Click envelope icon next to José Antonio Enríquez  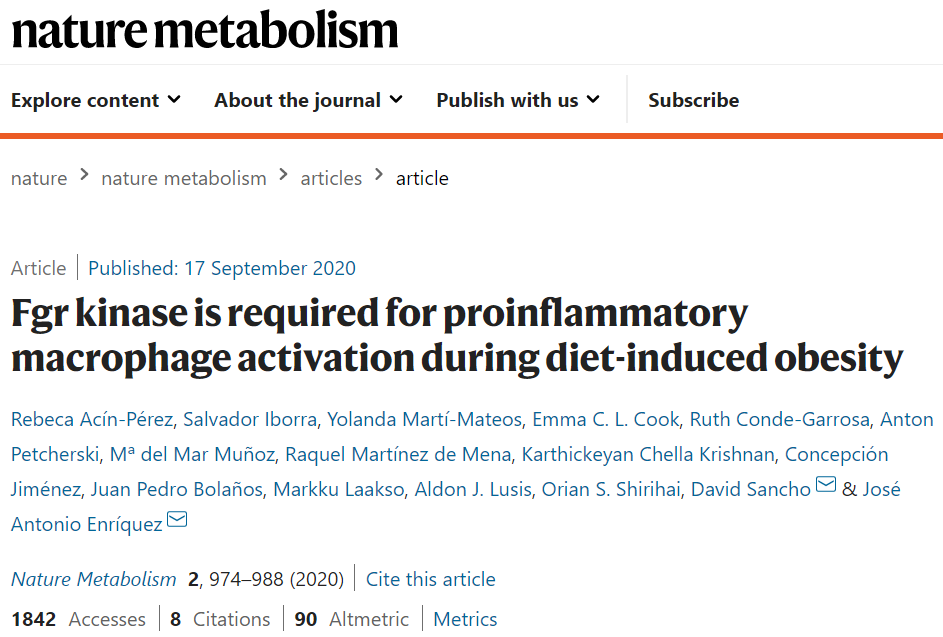177,520
